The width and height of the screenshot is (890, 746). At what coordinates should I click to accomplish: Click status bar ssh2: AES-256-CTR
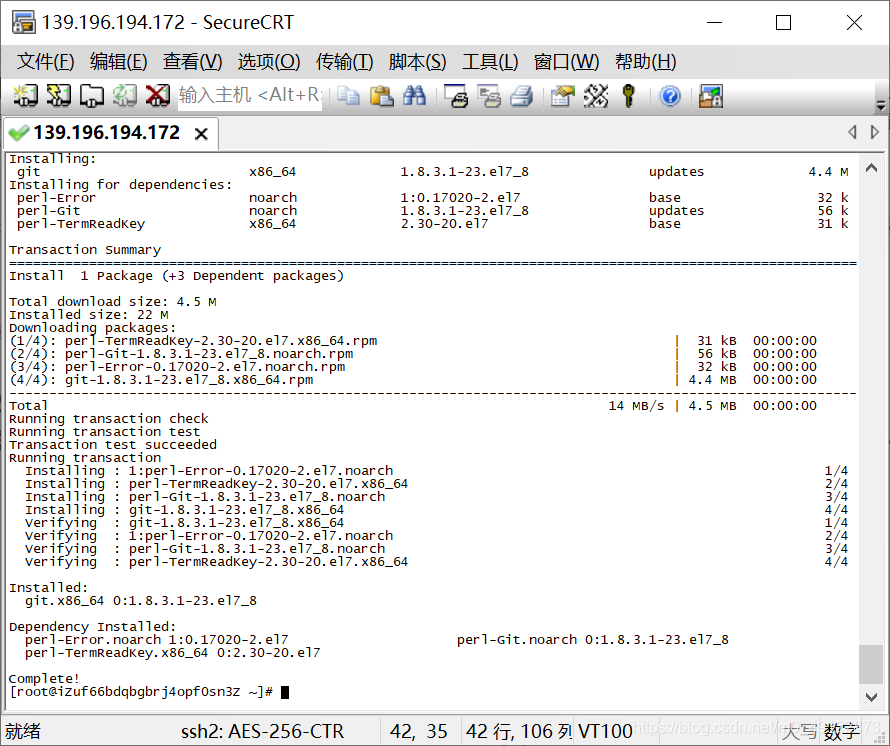262,731
